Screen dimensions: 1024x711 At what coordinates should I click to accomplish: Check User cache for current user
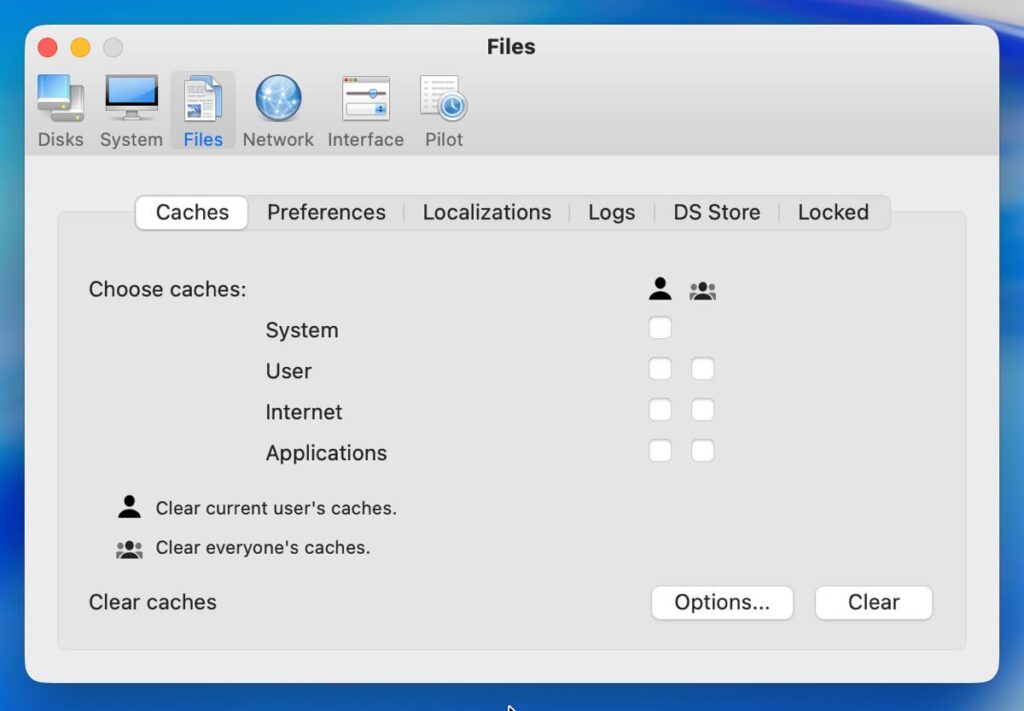(660, 369)
